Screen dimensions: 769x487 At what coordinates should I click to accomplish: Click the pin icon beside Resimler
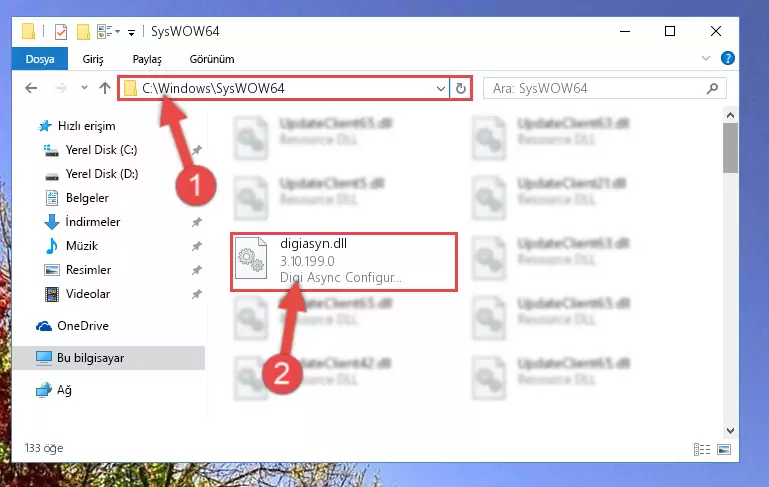tap(197, 270)
